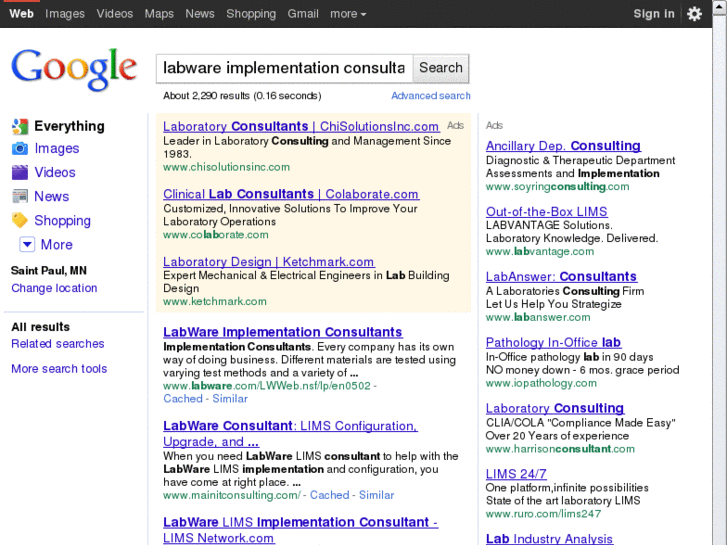Open Ancillary Dep. Consulting ad

(x=563, y=146)
